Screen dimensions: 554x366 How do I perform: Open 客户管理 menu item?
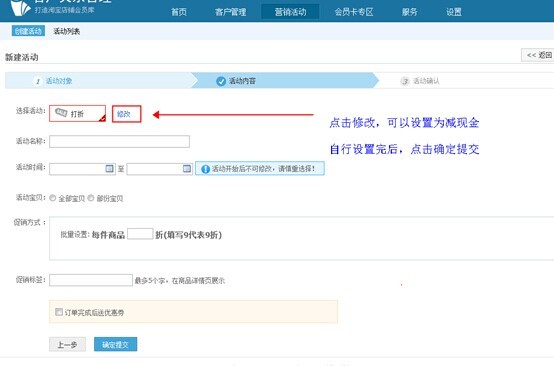point(231,12)
